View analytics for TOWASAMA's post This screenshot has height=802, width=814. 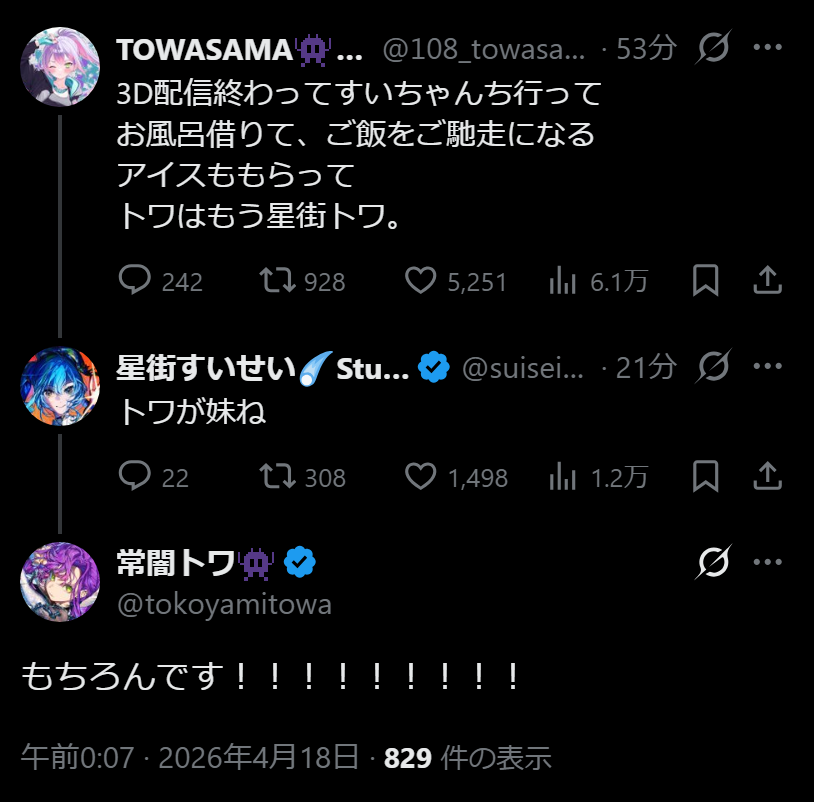click(x=562, y=282)
